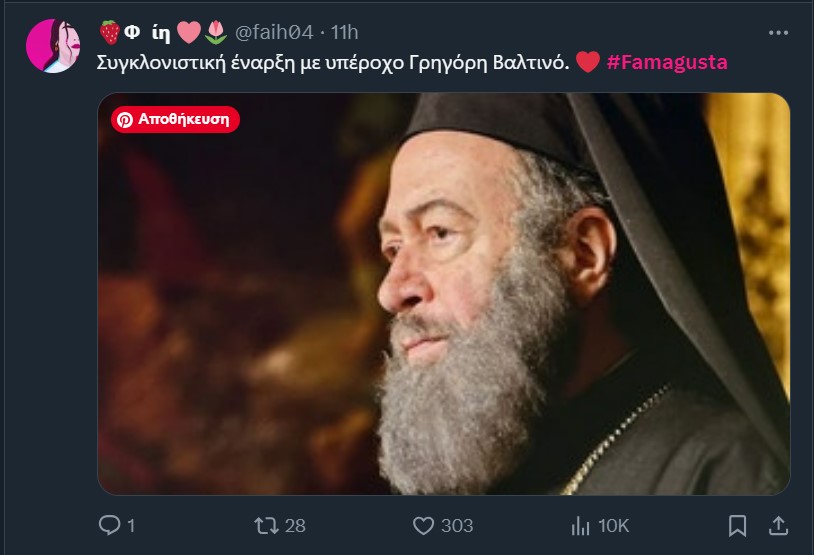Click the repost count 28

tap(294, 525)
